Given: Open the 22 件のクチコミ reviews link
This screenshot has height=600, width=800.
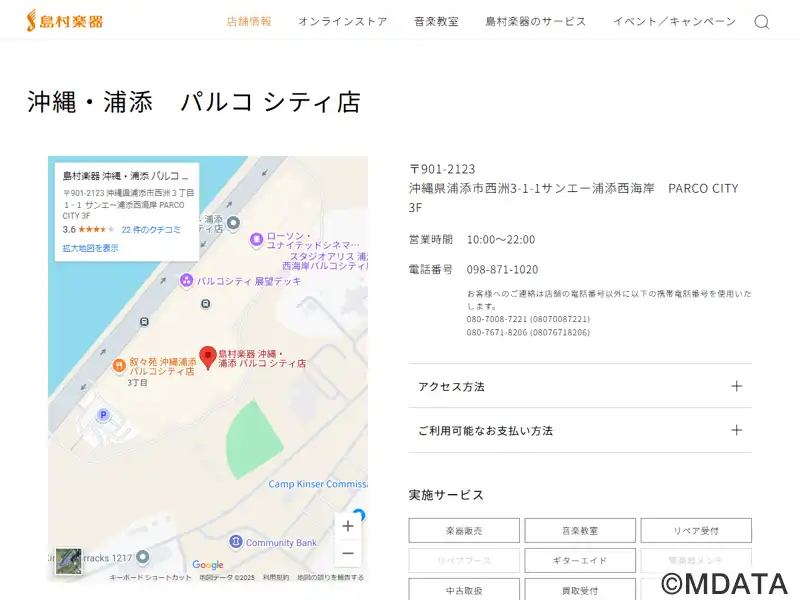Looking at the screenshot, I should (151, 230).
